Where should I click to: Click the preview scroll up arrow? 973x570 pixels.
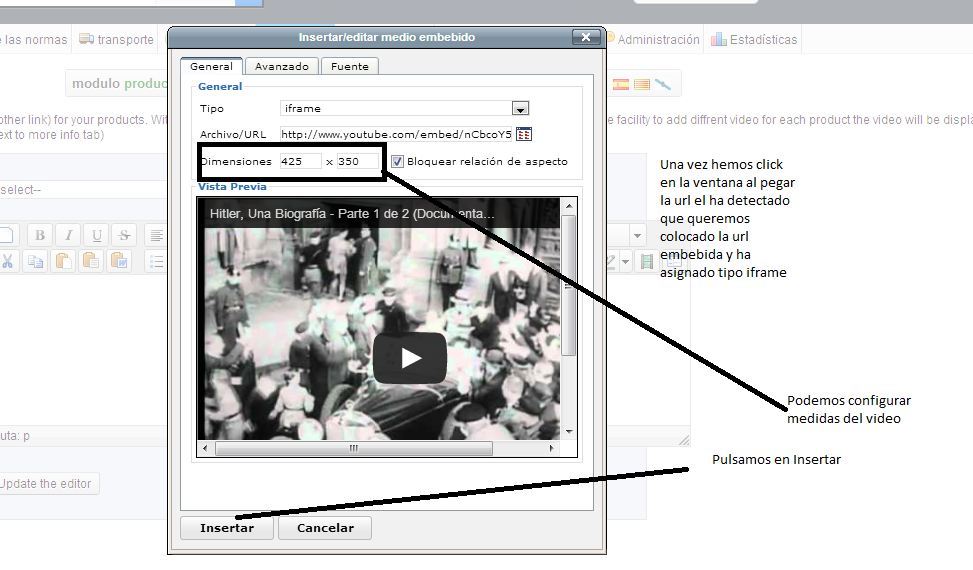pos(568,206)
